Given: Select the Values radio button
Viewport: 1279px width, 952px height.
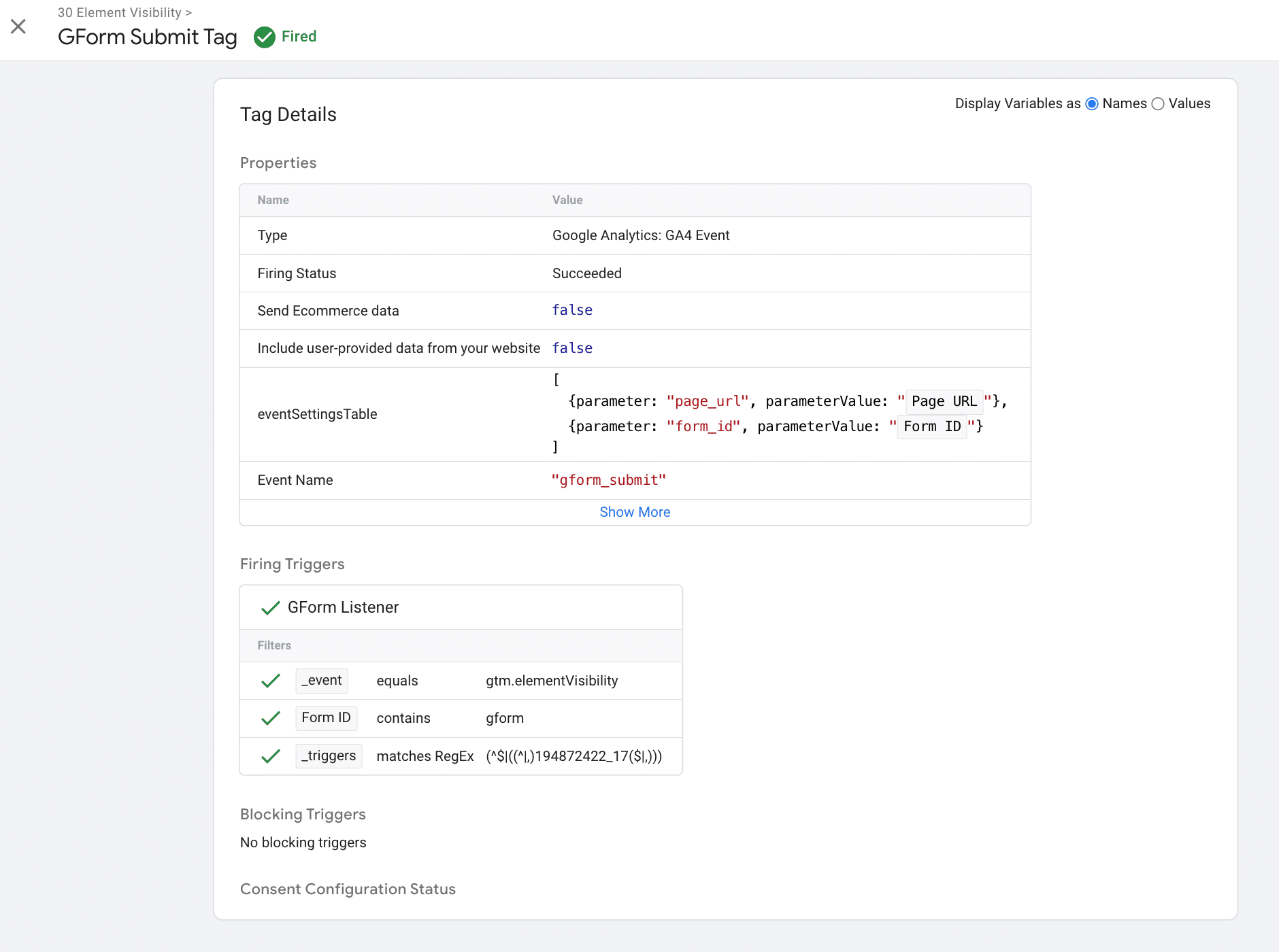Looking at the screenshot, I should coord(1158,104).
